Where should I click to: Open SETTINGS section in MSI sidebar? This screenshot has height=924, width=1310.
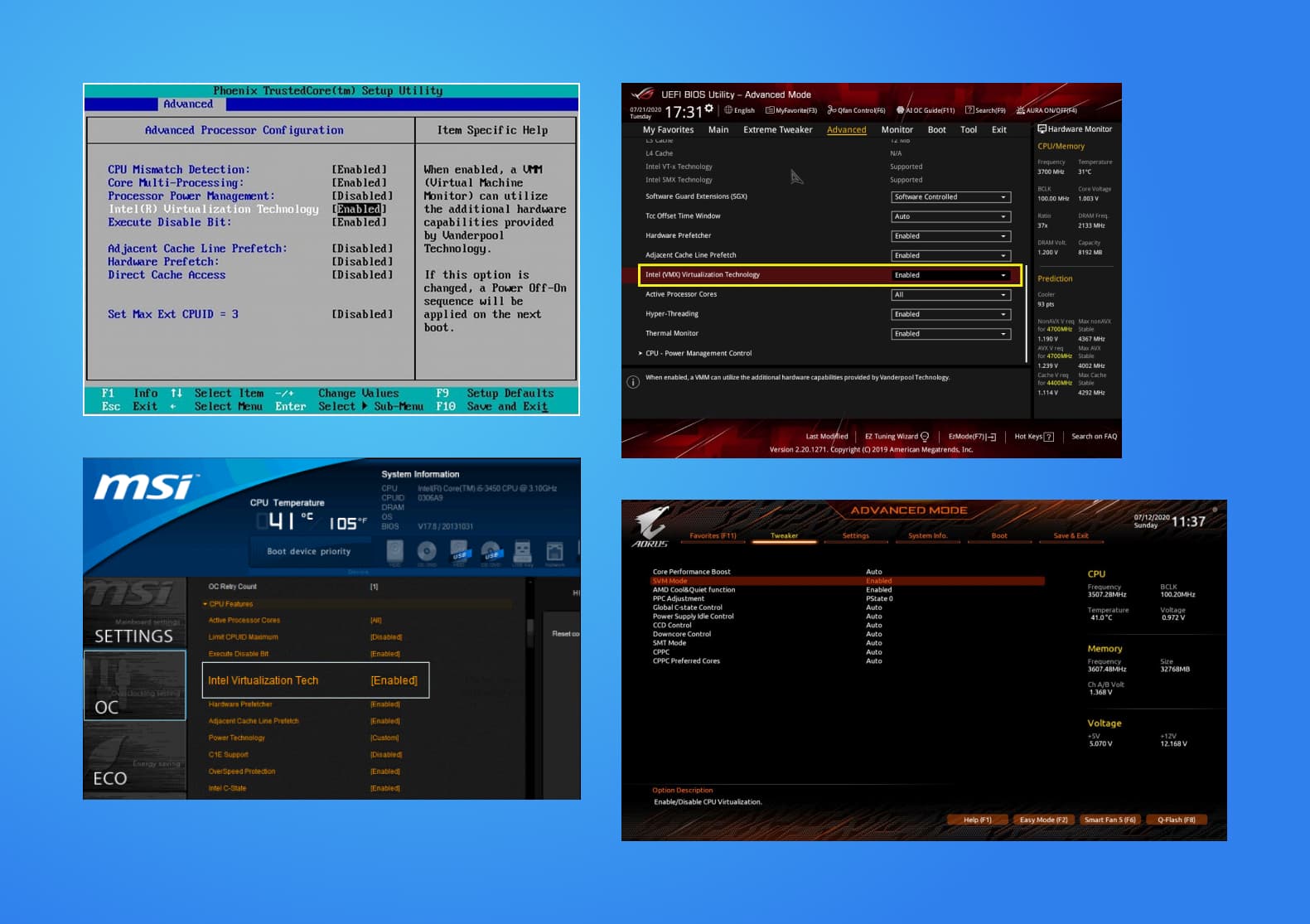pyautogui.click(x=134, y=614)
